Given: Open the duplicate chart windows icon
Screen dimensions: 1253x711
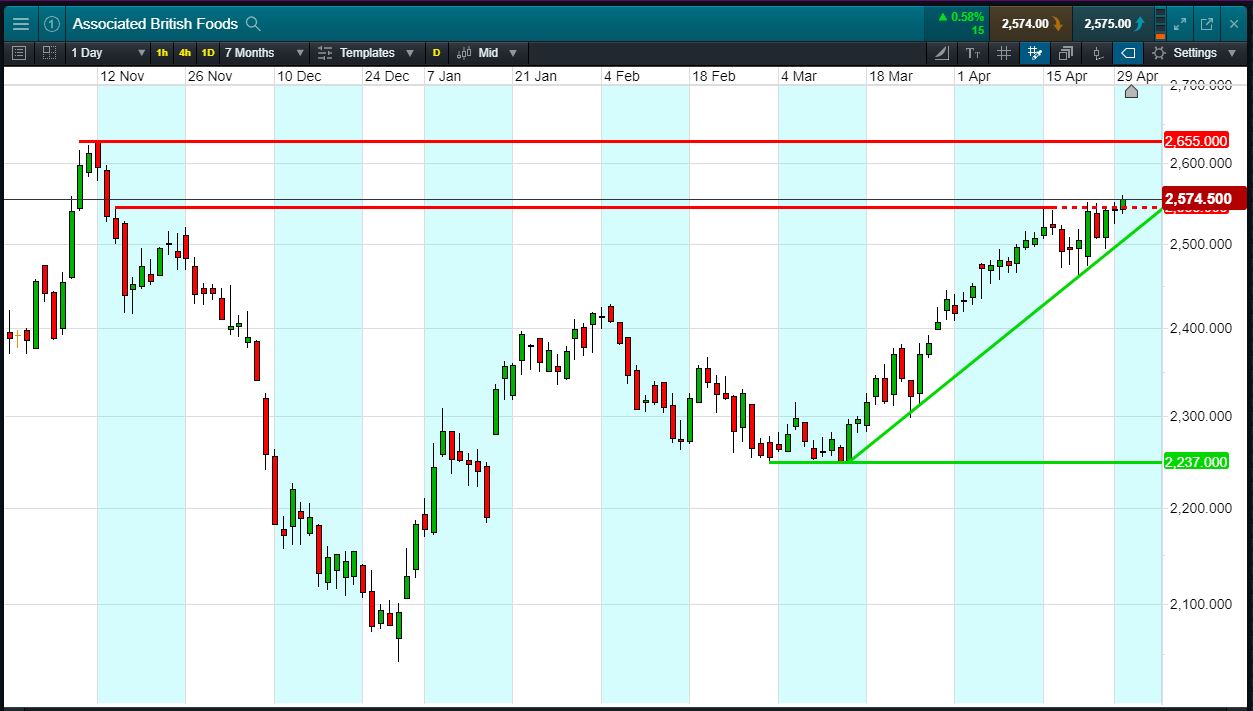Looking at the screenshot, I should (1066, 53).
